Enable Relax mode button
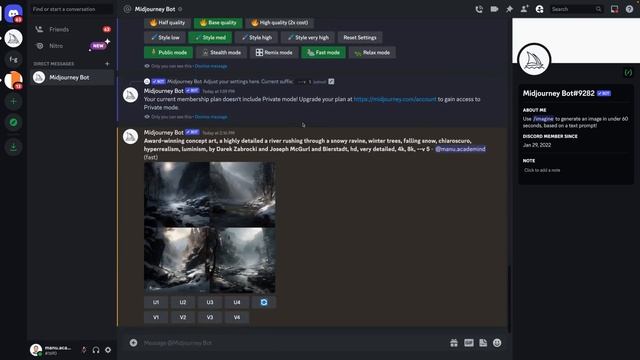The height and width of the screenshot is (360, 640). pos(372,52)
